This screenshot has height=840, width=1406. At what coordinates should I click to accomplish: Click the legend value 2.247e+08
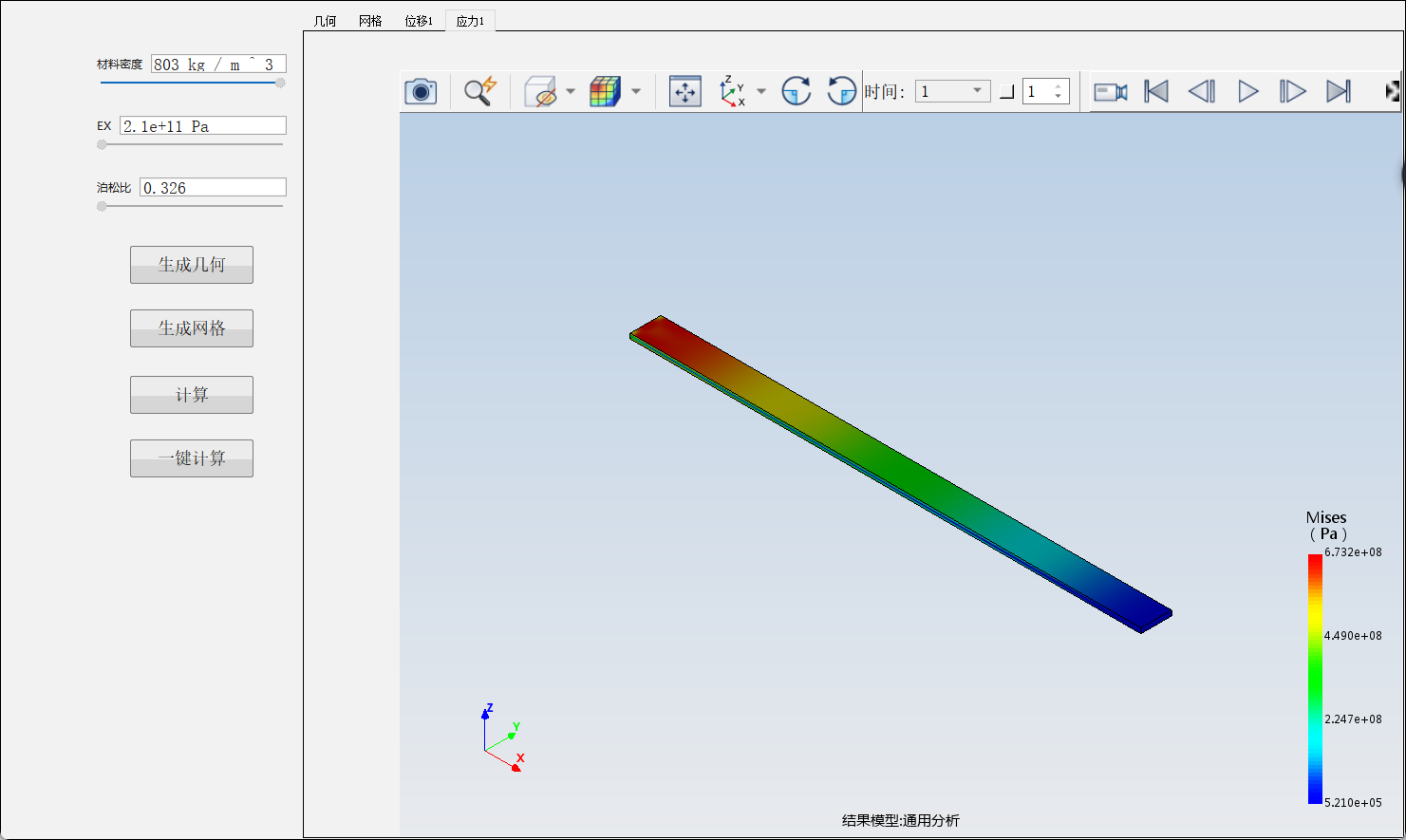click(x=1353, y=719)
